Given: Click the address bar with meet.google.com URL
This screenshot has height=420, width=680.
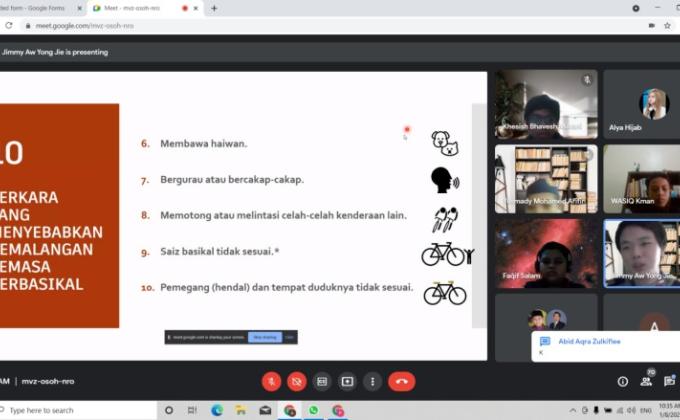Looking at the screenshot, I should (x=300, y=26).
